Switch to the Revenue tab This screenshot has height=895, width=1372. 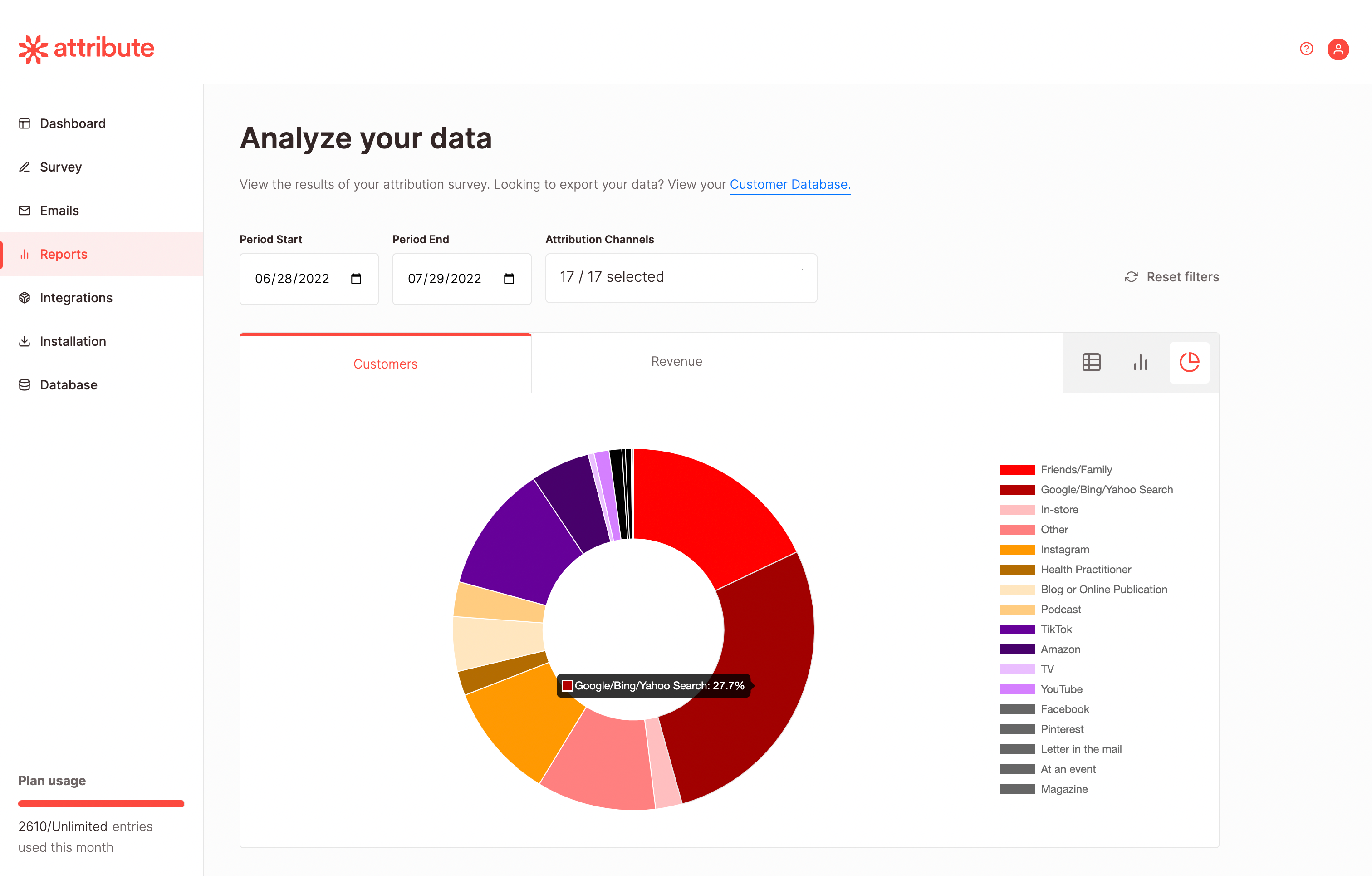pyautogui.click(x=677, y=362)
